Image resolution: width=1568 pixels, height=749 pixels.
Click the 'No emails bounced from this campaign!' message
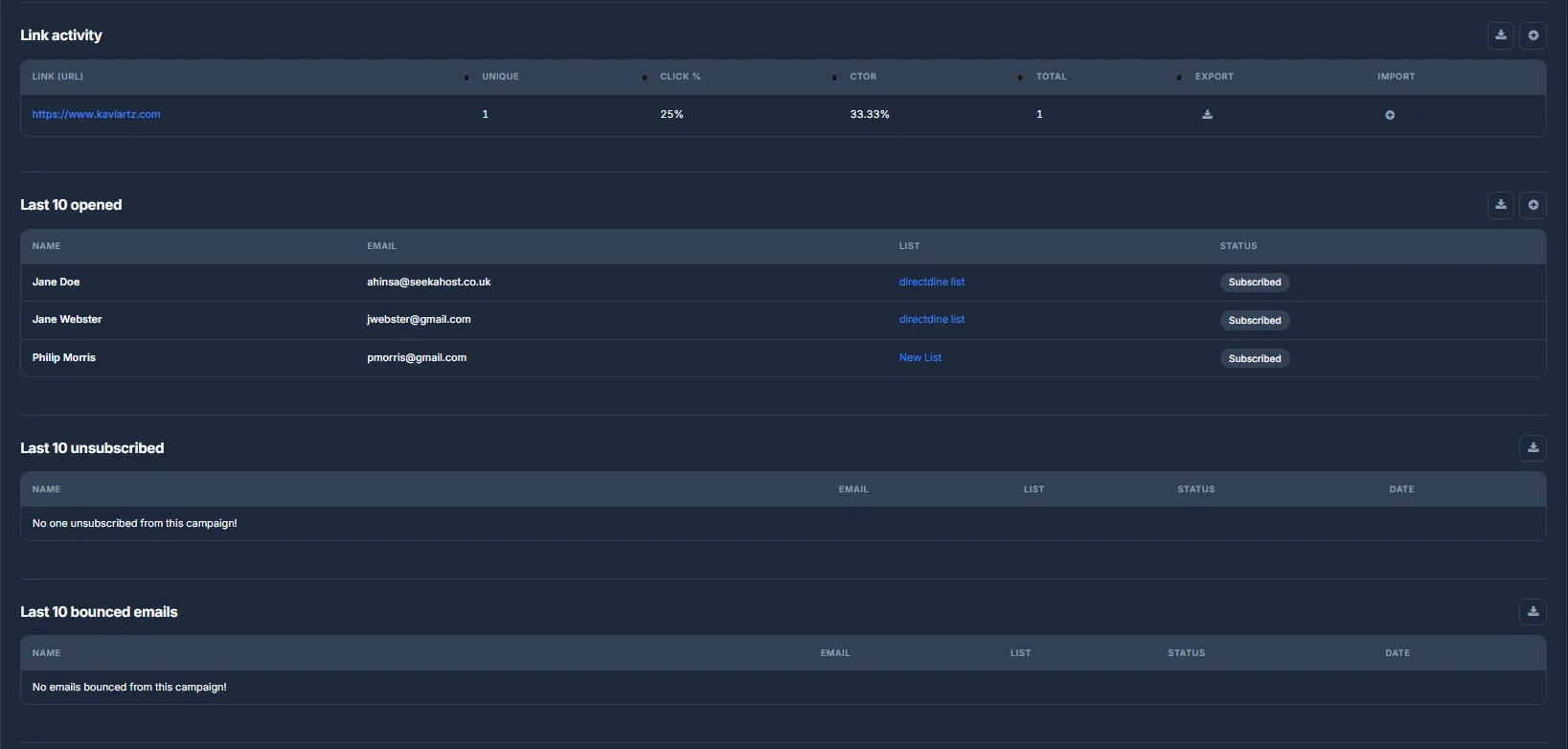129,688
